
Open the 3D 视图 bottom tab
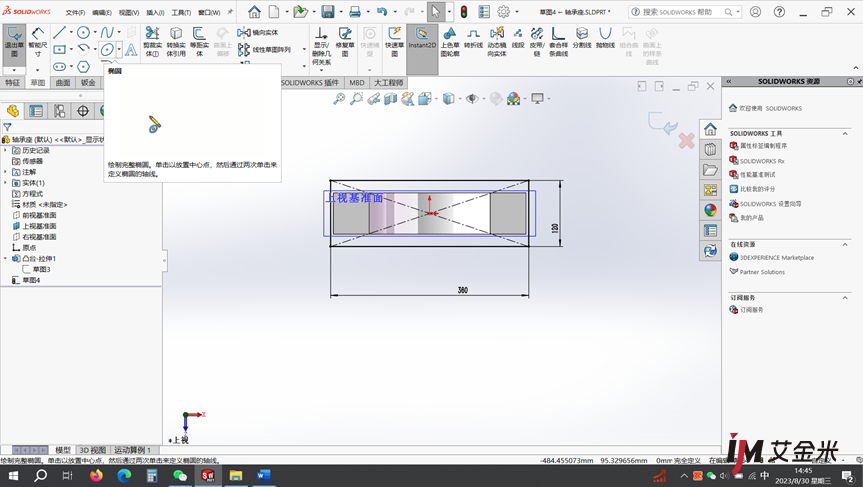coord(92,450)
